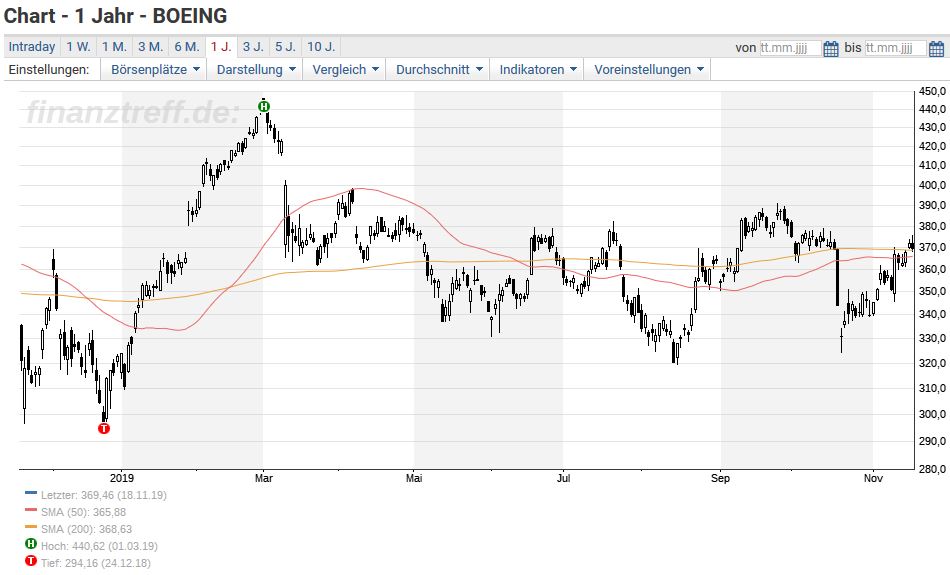
Task: Open the Durchschnitt dropdown
Action: click(x=439, y=70)
